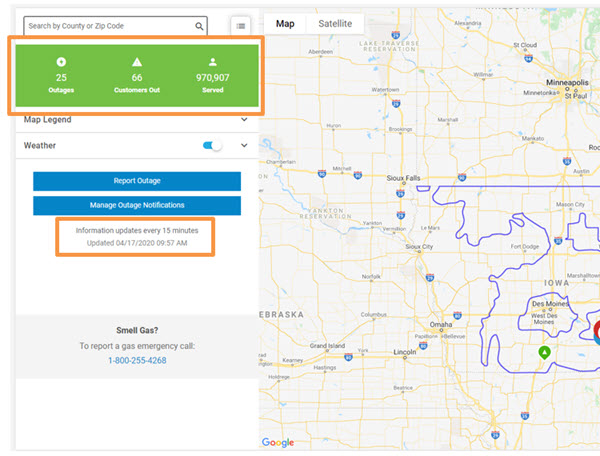The height and width of the screenshot is (456, 600).
Task: Call the gas emergency number 1-800-255-4268
Action: click(x=137, y=360)
